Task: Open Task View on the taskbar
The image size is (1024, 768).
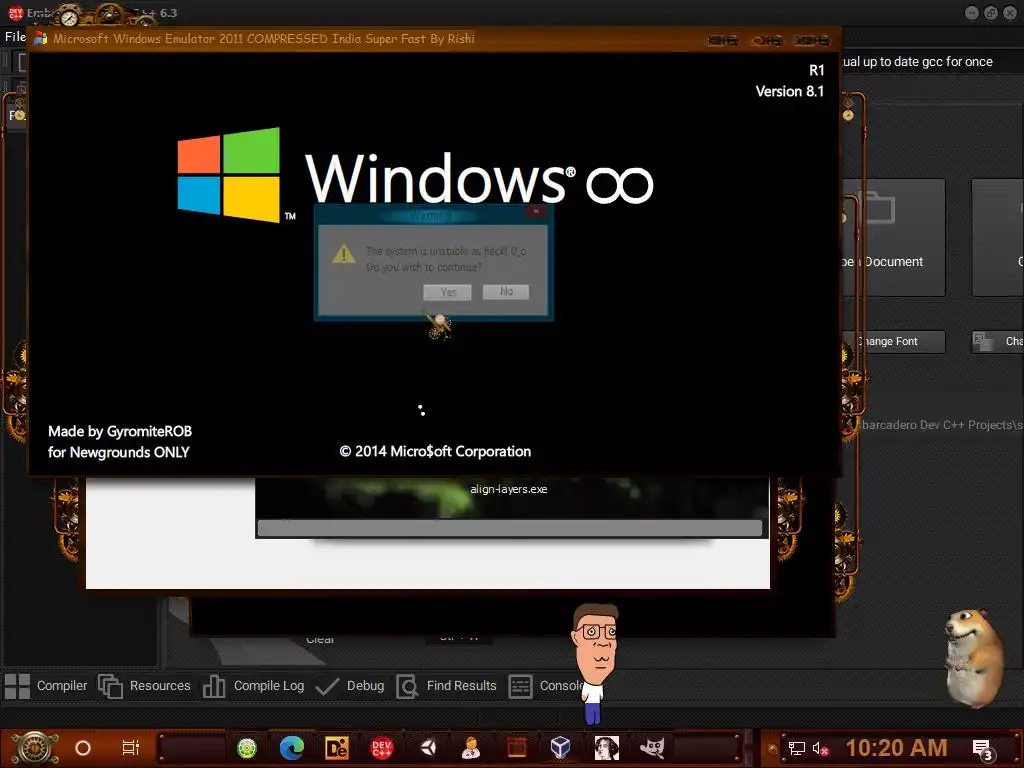Action: [x=131, y=748]
